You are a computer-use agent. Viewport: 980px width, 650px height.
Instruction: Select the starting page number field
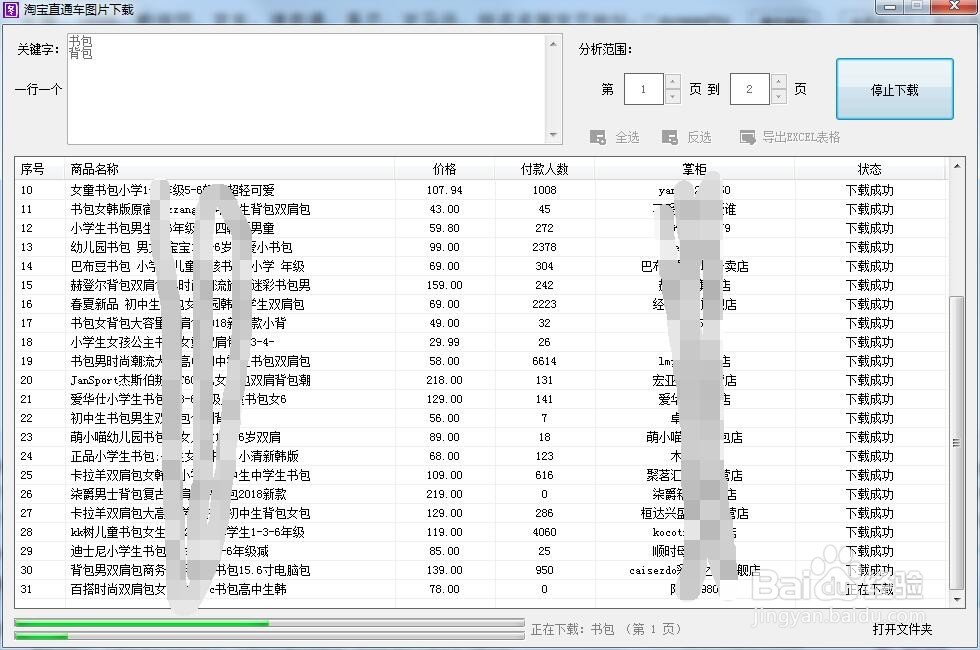click(x=644, y=89)
